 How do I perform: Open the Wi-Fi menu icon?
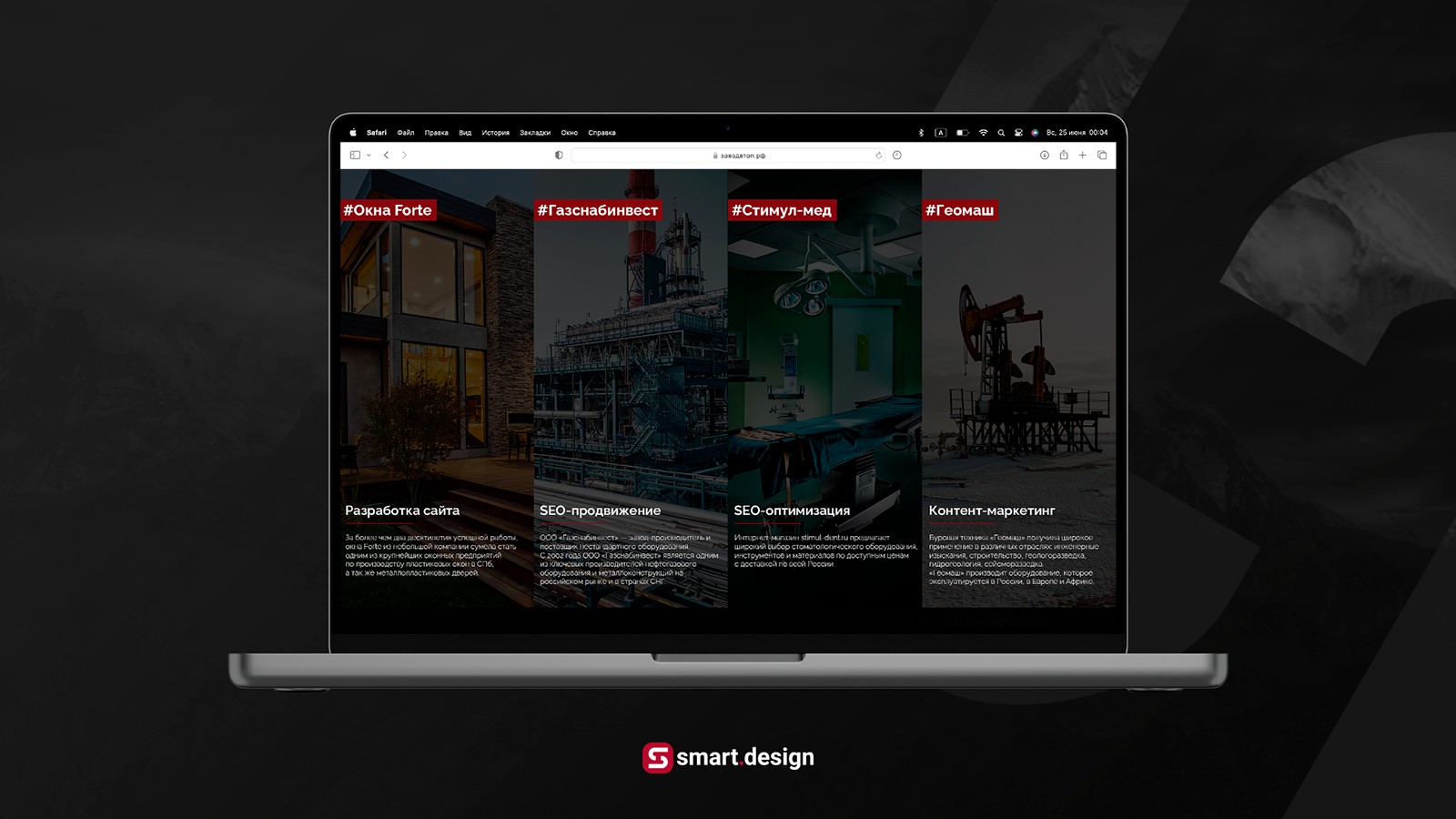tap(984, 133)
